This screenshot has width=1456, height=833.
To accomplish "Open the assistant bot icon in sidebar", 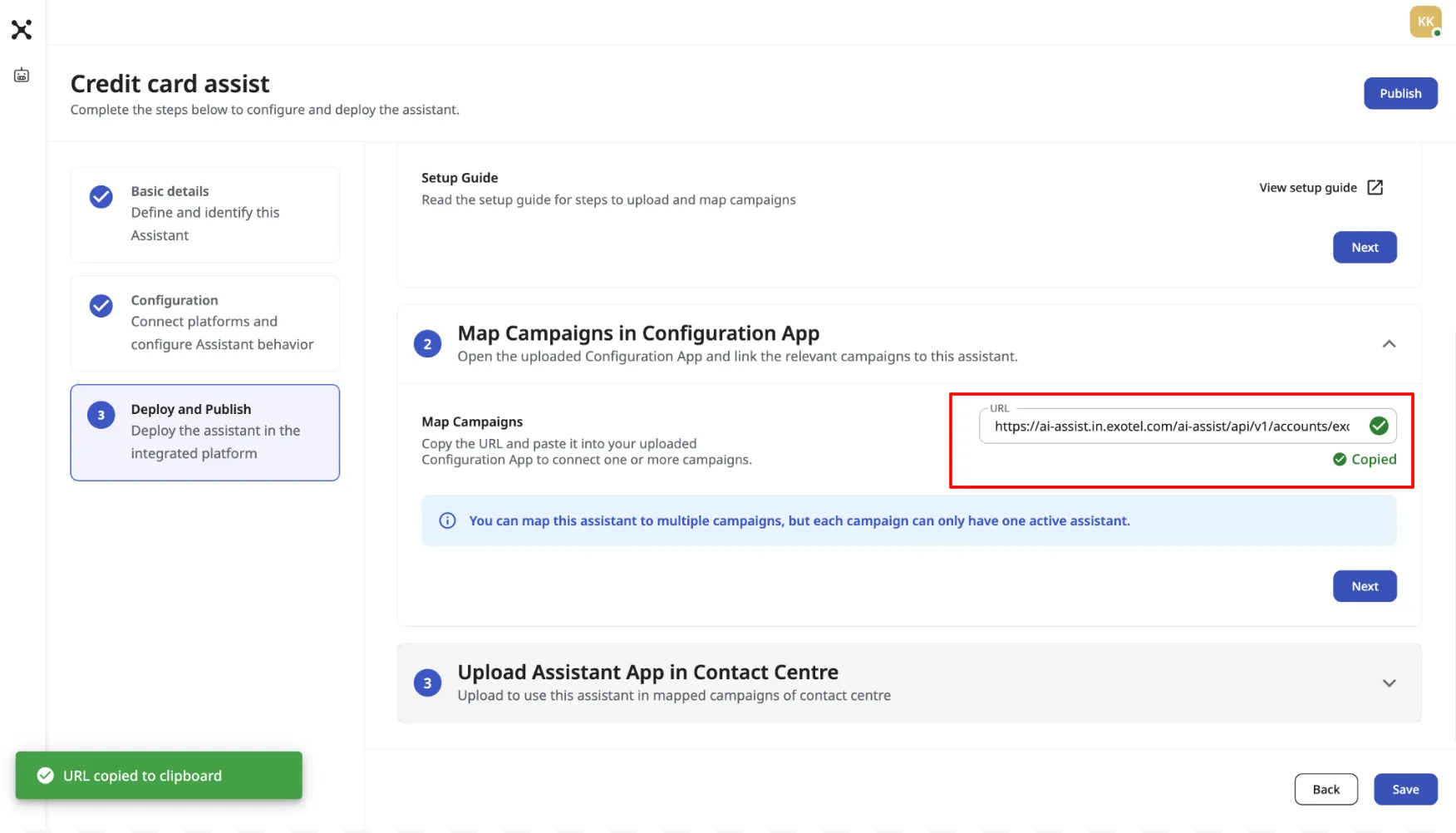I will (22, 76).
